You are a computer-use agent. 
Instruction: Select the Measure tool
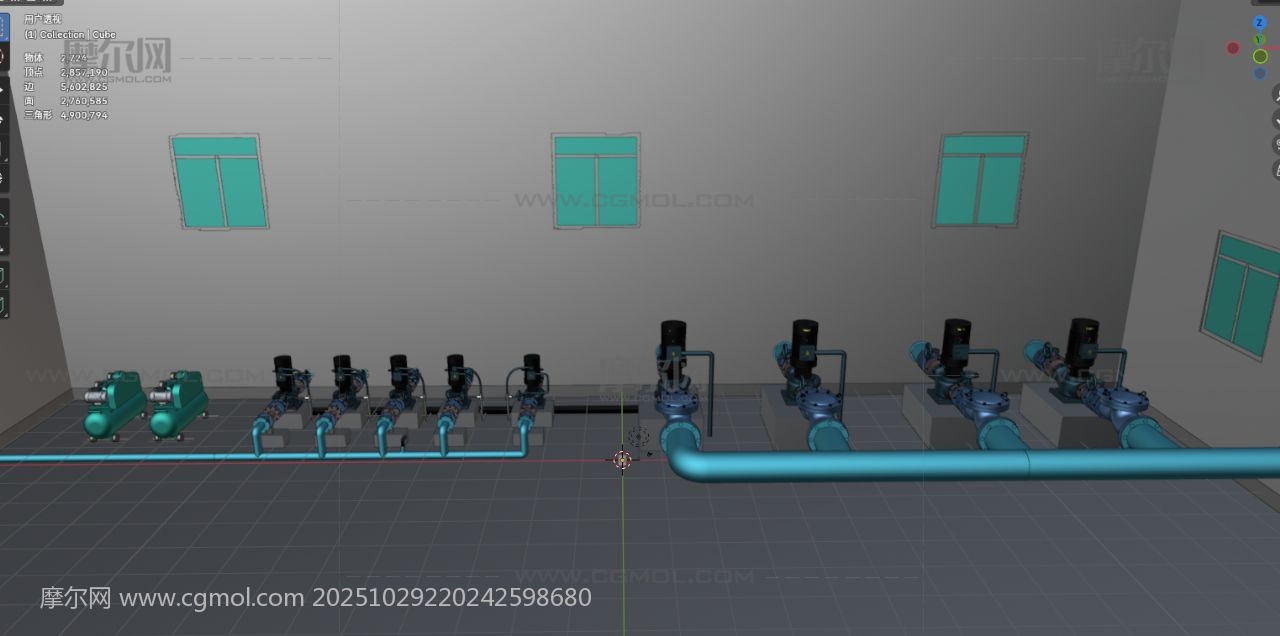tap(3, 244)
